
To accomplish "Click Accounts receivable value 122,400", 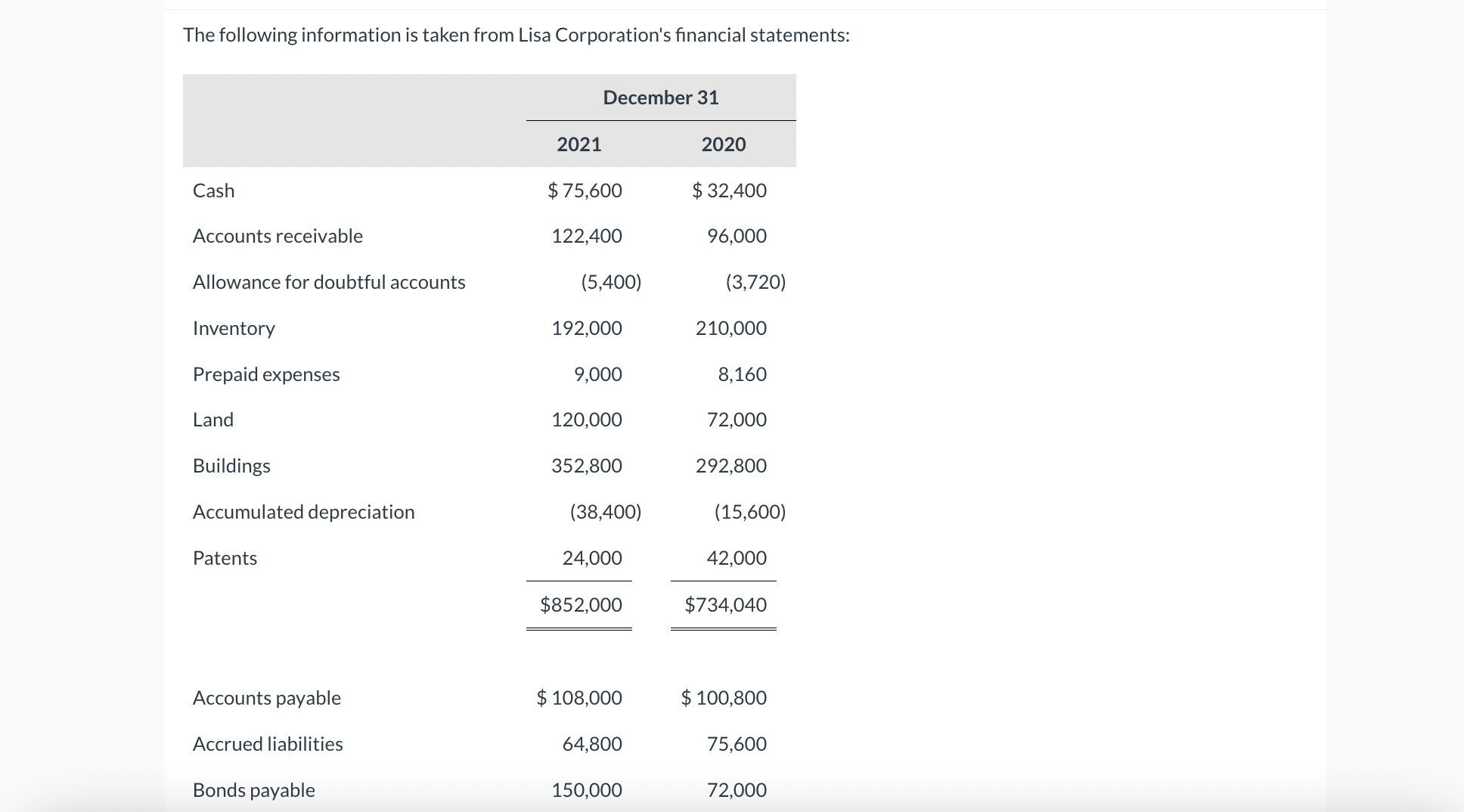I will (x=587, y=236).
